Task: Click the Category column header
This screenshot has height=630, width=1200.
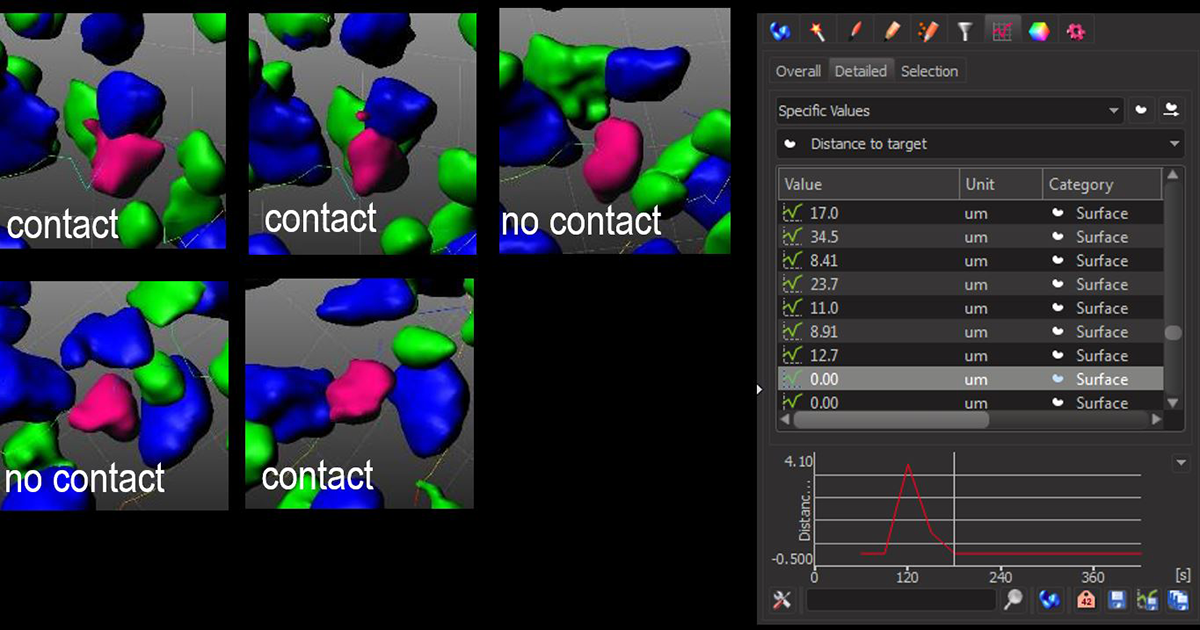Action: pos(1098,184)
